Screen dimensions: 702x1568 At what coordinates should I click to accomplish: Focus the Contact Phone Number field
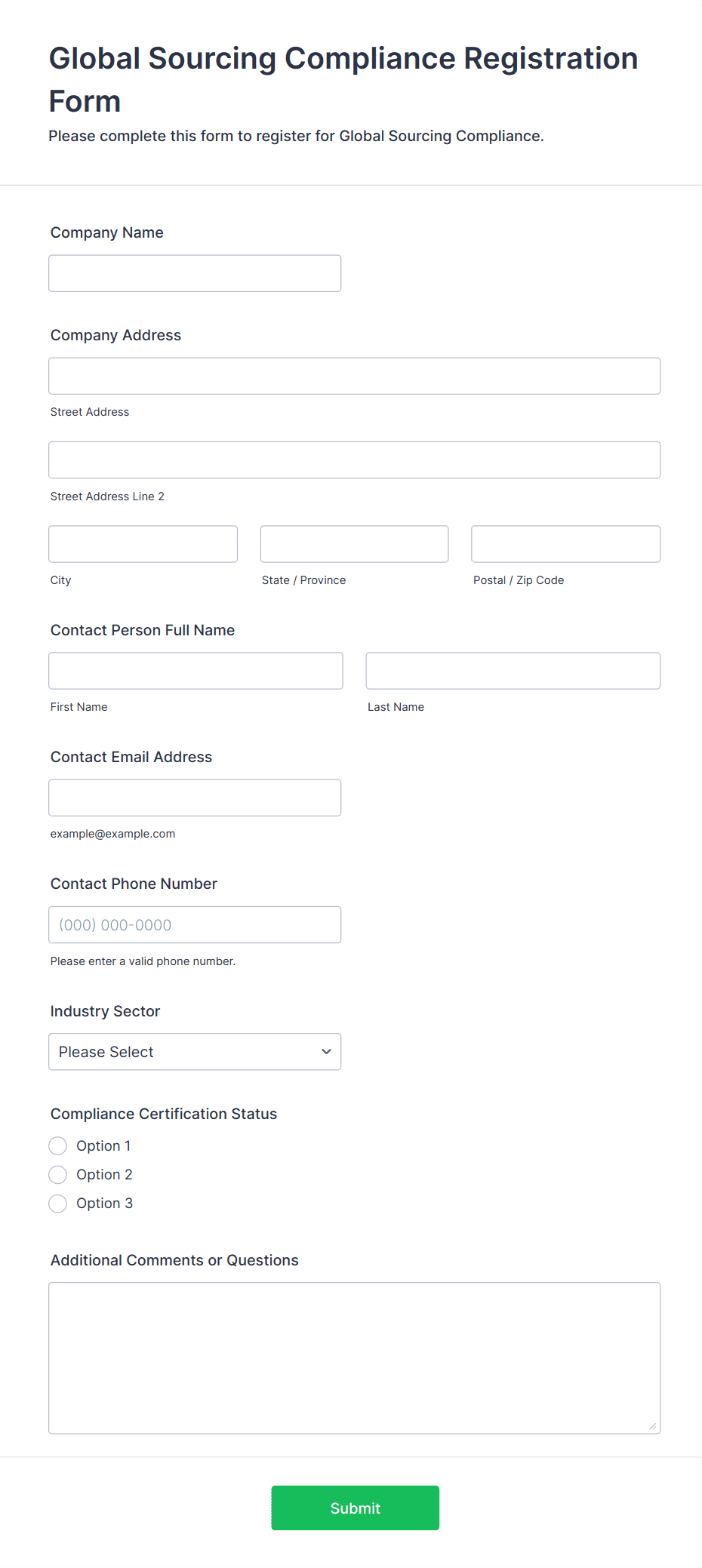click(195, 924)
